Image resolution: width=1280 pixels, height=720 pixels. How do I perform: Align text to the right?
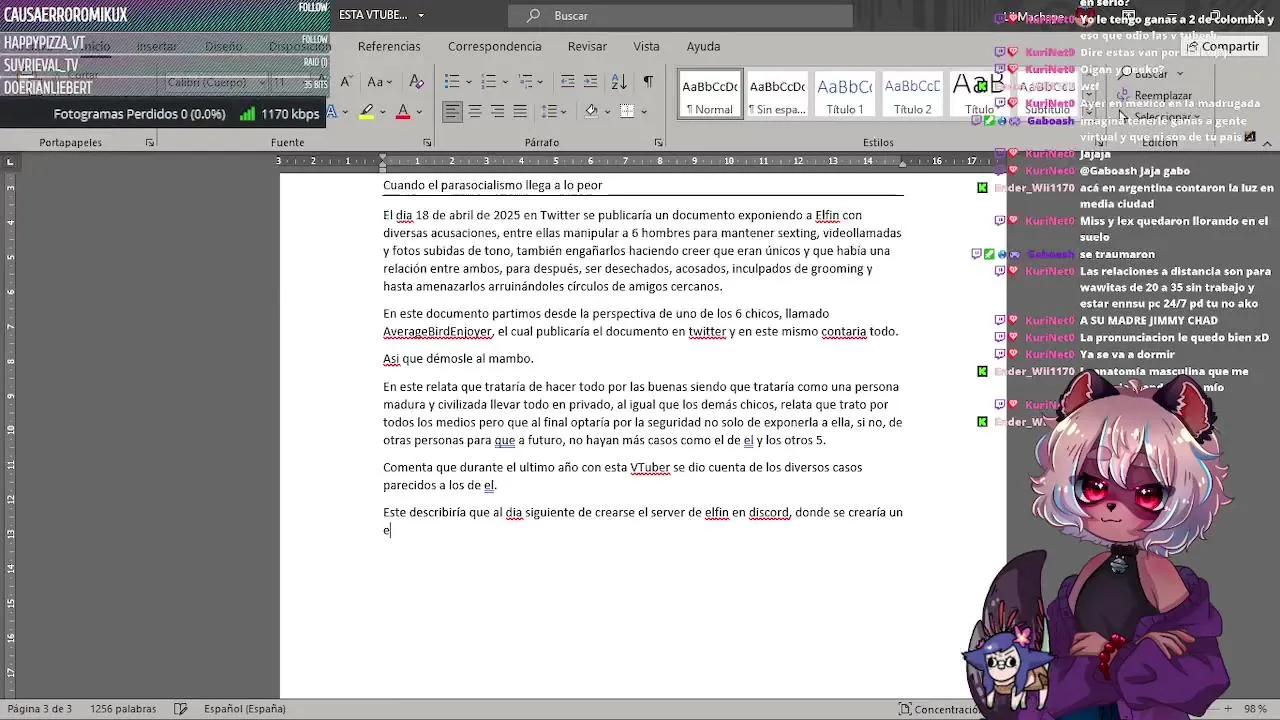497,112
